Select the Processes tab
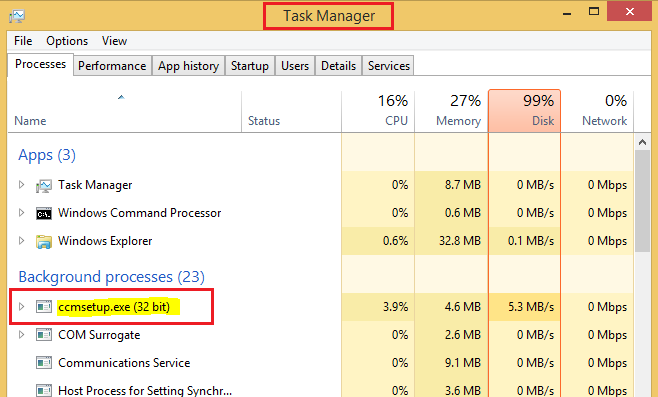 (40, 64)
